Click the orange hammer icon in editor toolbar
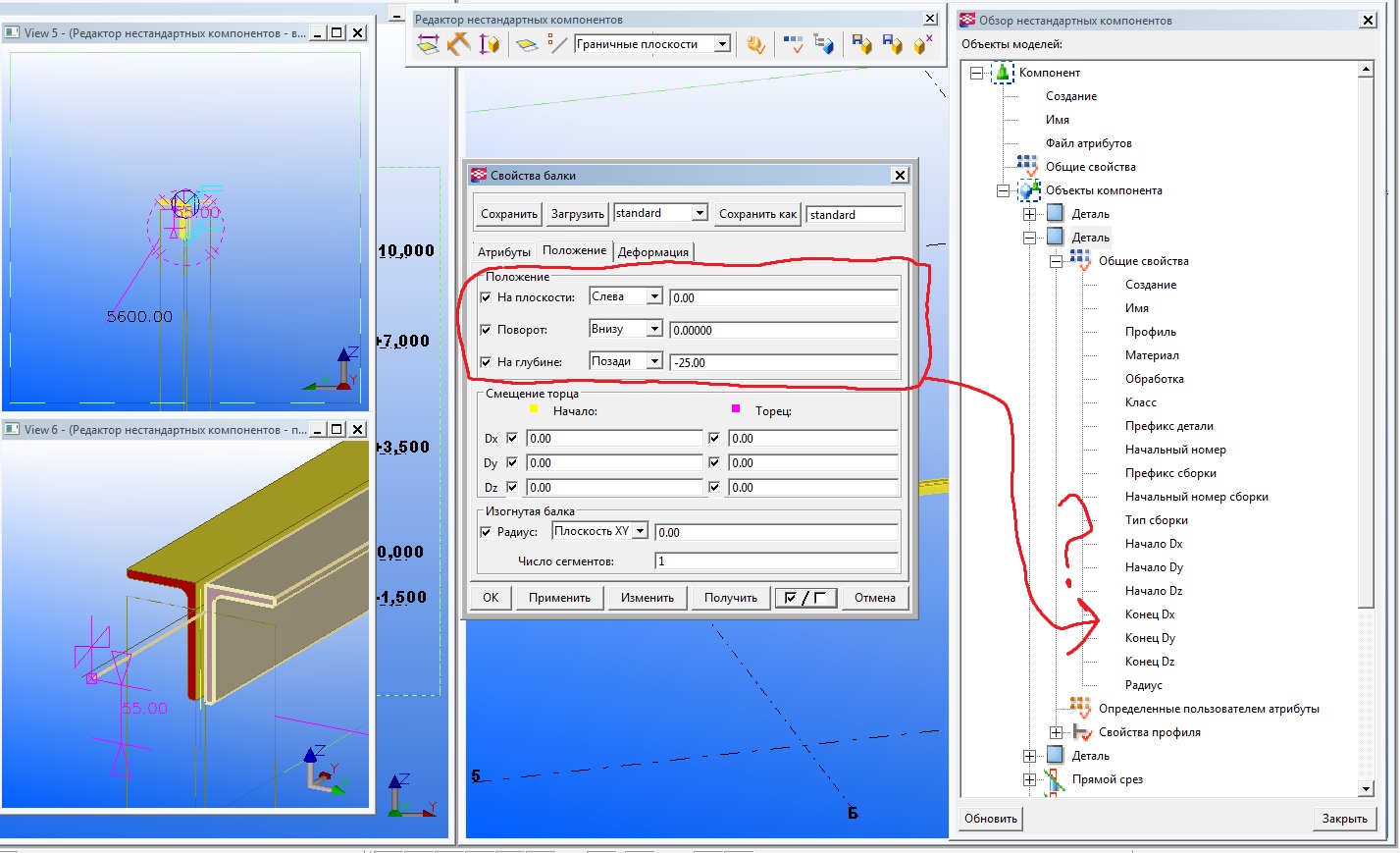The width and height of the screenshot is (1400, 853). [458, 44]
